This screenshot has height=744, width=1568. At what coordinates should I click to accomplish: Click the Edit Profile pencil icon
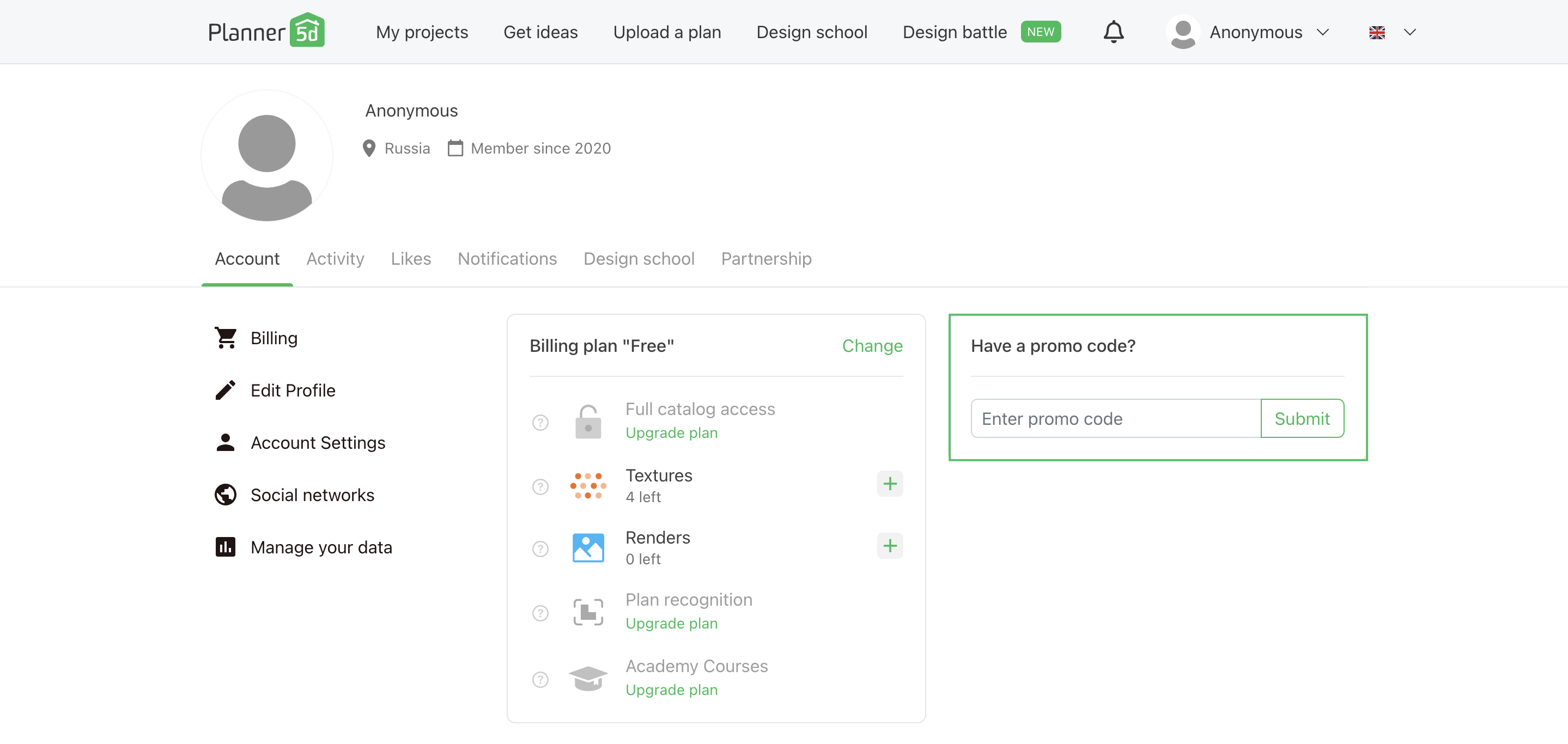(x=225, y=390)
